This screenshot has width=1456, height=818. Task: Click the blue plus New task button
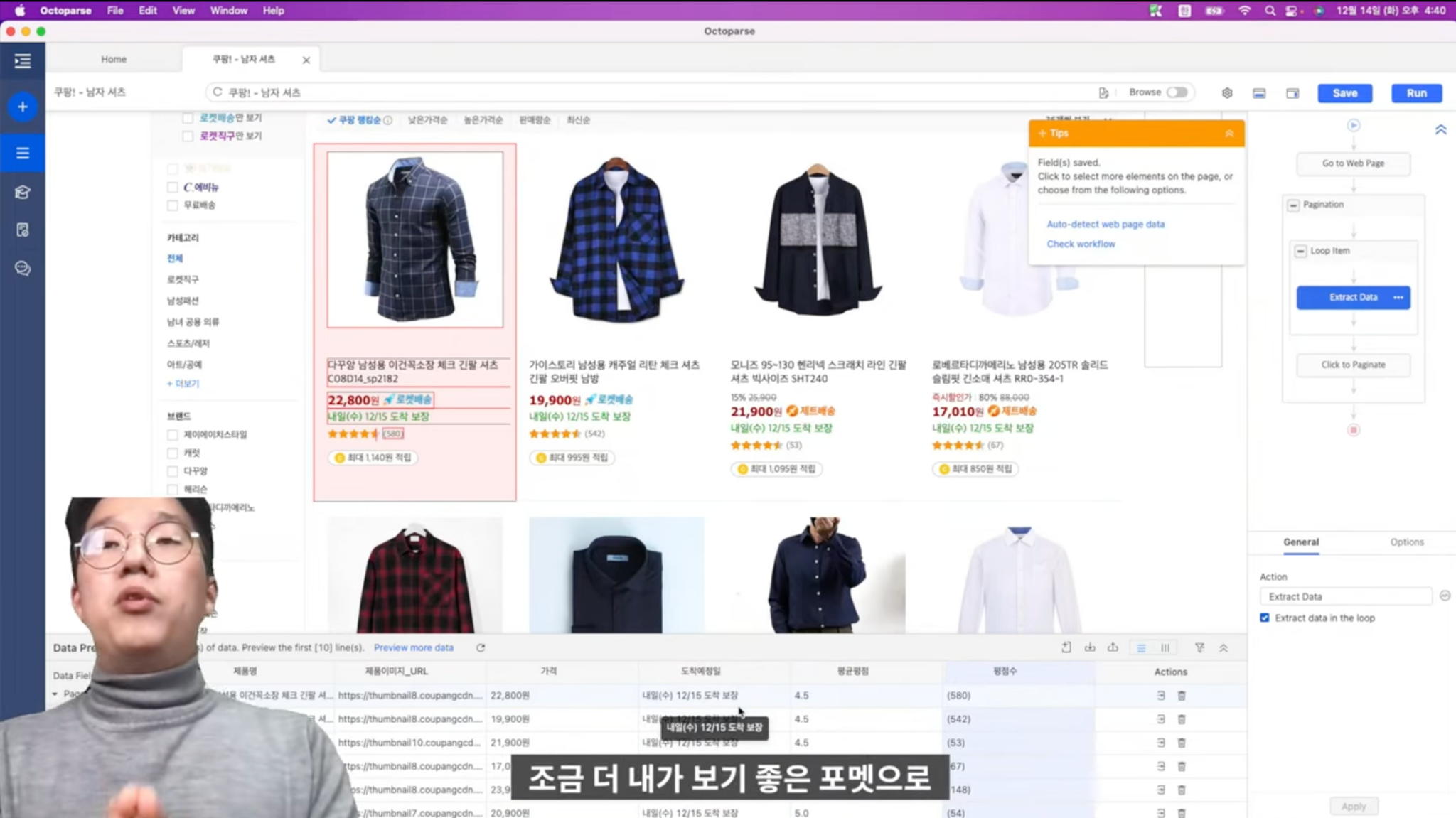(x=23, y=107)
